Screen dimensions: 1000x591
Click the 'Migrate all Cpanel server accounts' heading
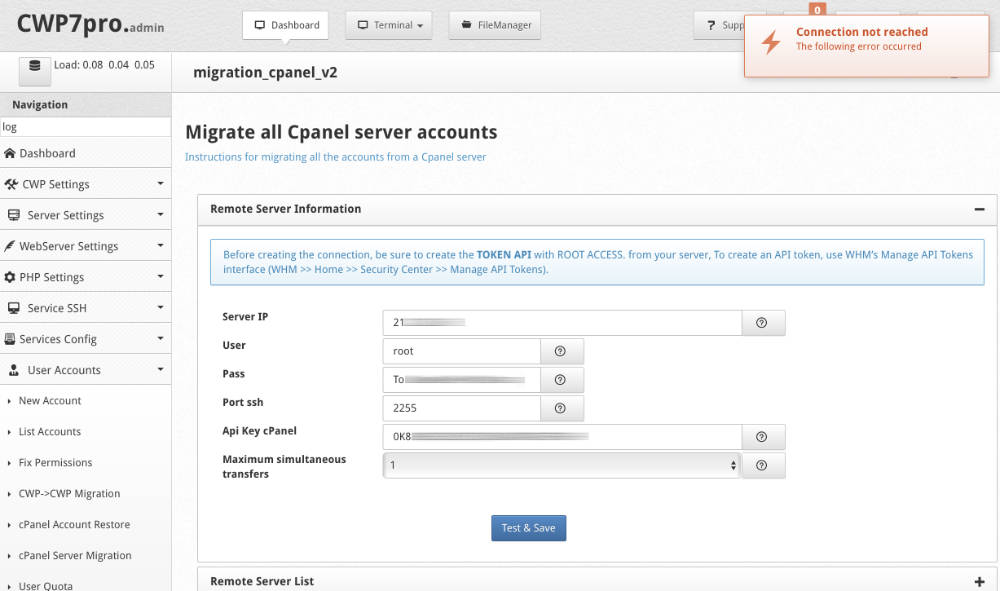[341, 133]
